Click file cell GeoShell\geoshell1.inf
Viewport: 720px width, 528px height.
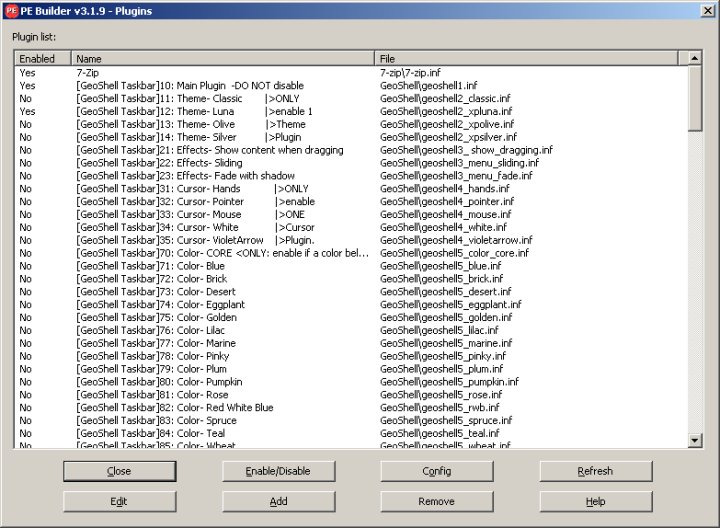point(428,85)
